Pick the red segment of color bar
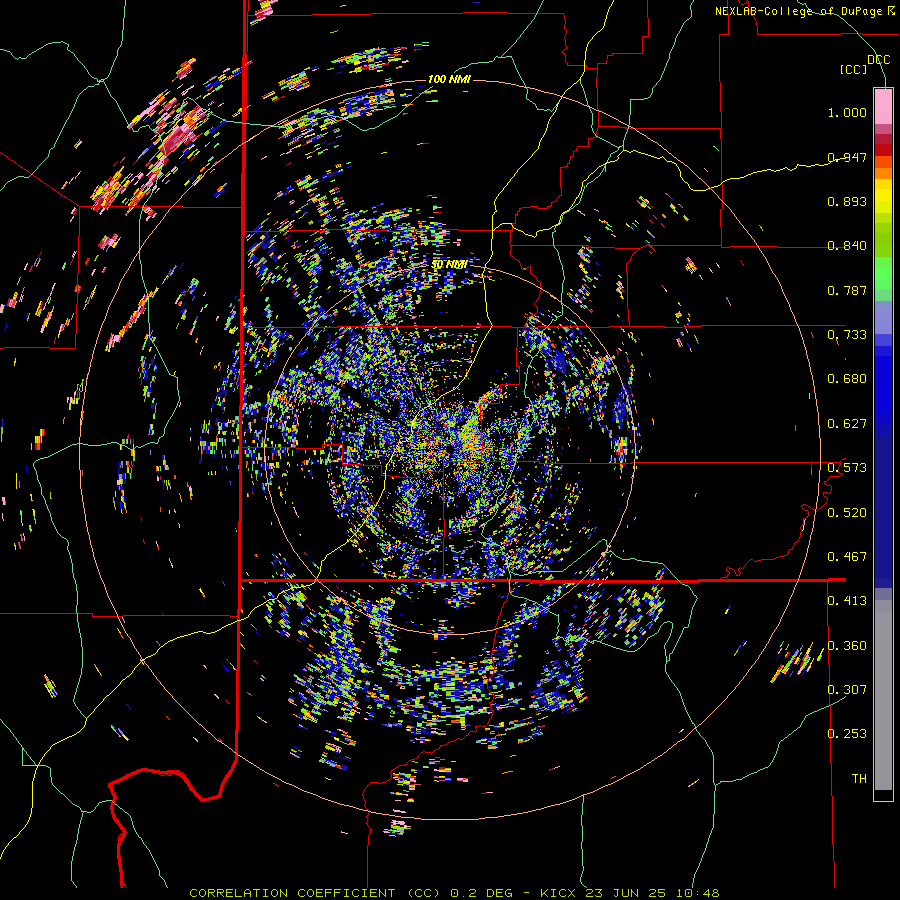This screenshot has width=900, height=900. click(x=883, y=150)
